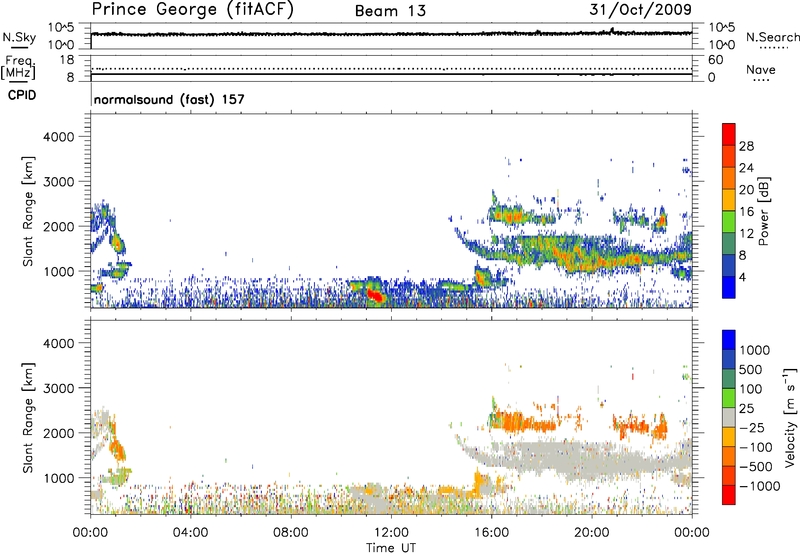Click the '25' Velocity color bar value
The image size is (800, 554).
[x=746, y=409]
